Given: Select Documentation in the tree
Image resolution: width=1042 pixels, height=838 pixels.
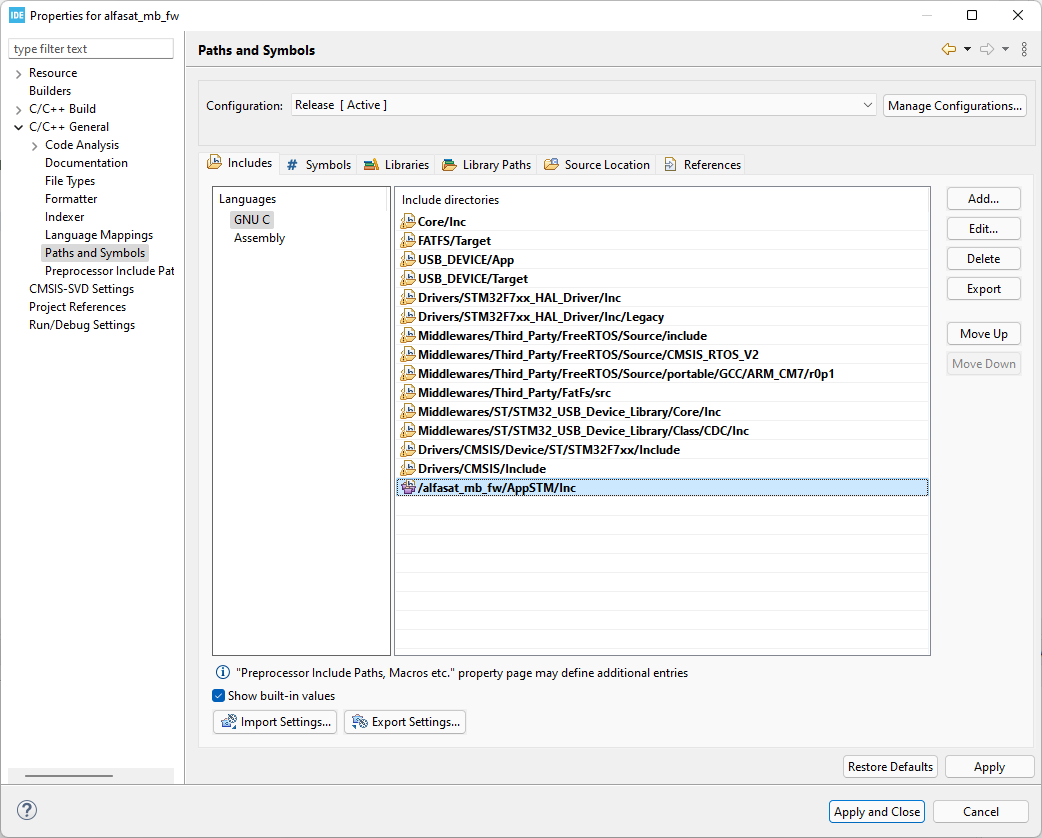Looking at the screenshot, I should click(86, 163).
